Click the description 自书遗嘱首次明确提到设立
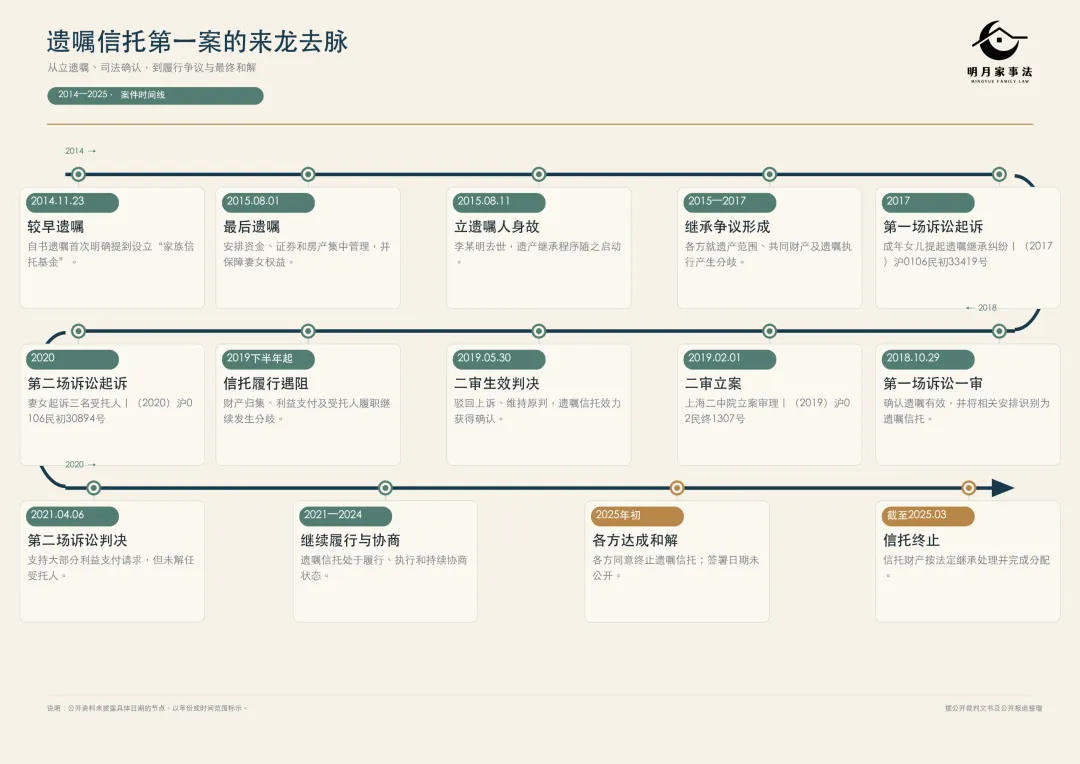Viewport: 1080px width, 764px height. (111, 254)
